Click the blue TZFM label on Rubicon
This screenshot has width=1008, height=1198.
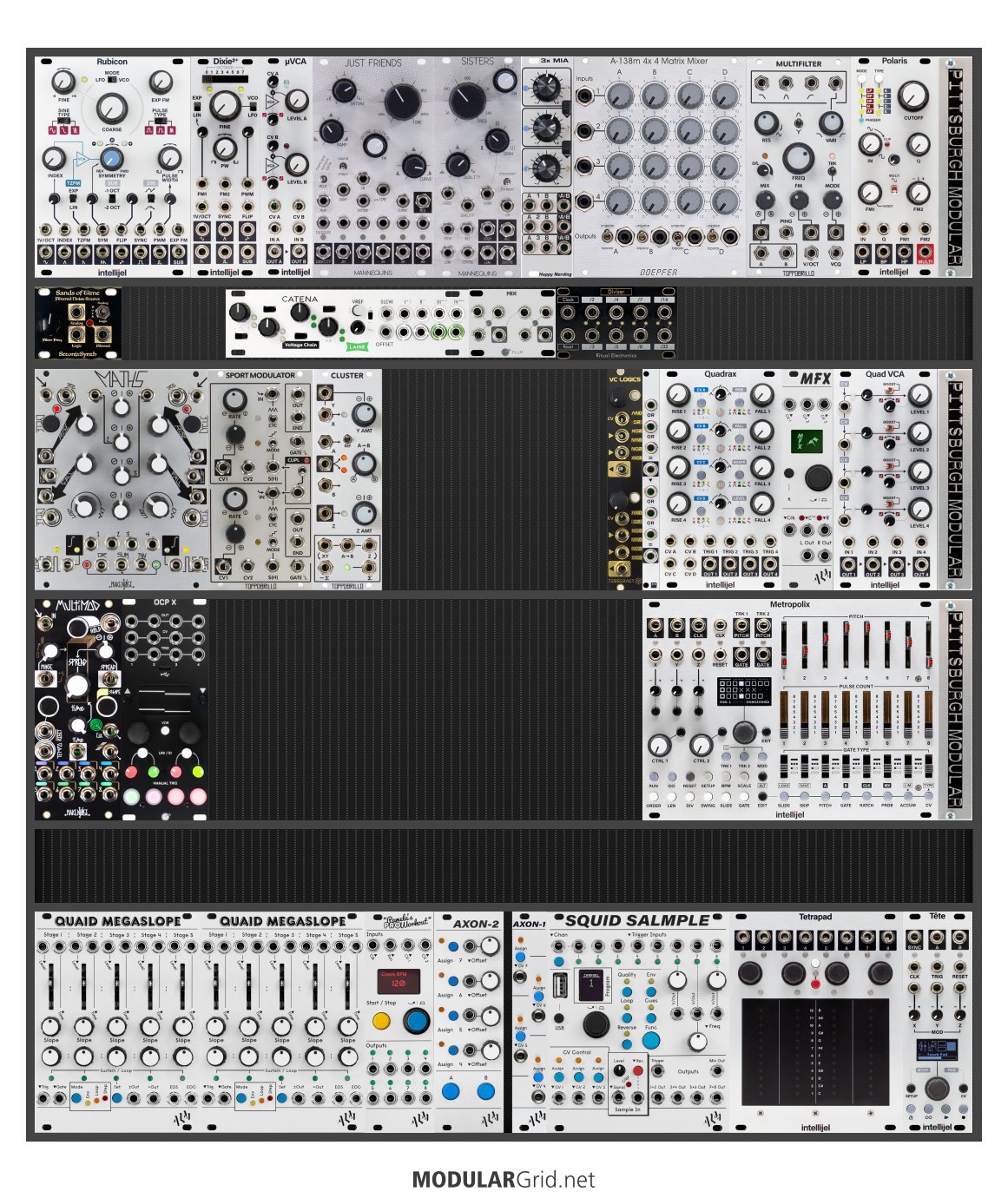click(x=73, y=183)
